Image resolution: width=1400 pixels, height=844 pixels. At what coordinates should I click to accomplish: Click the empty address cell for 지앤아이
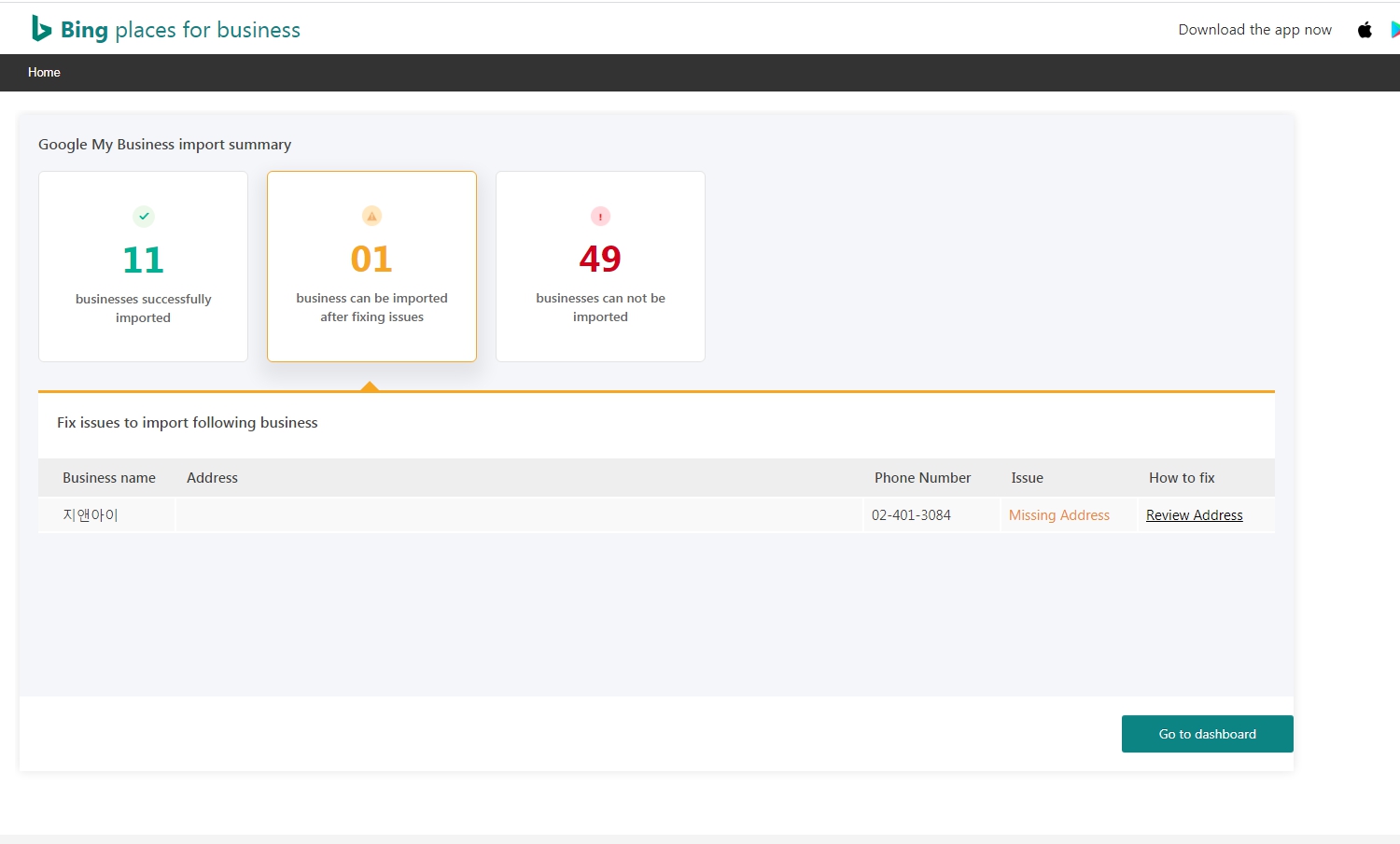[519, 515]
